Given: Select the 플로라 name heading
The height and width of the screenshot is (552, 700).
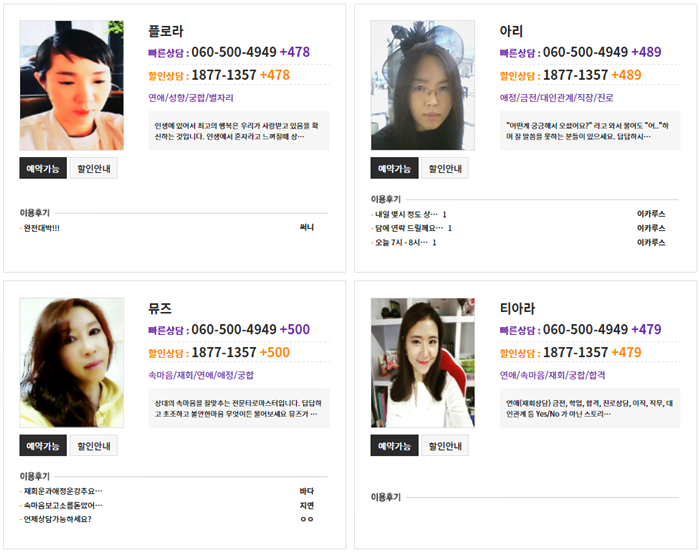Looking at the screenshot, I should (x=166, y=31).
